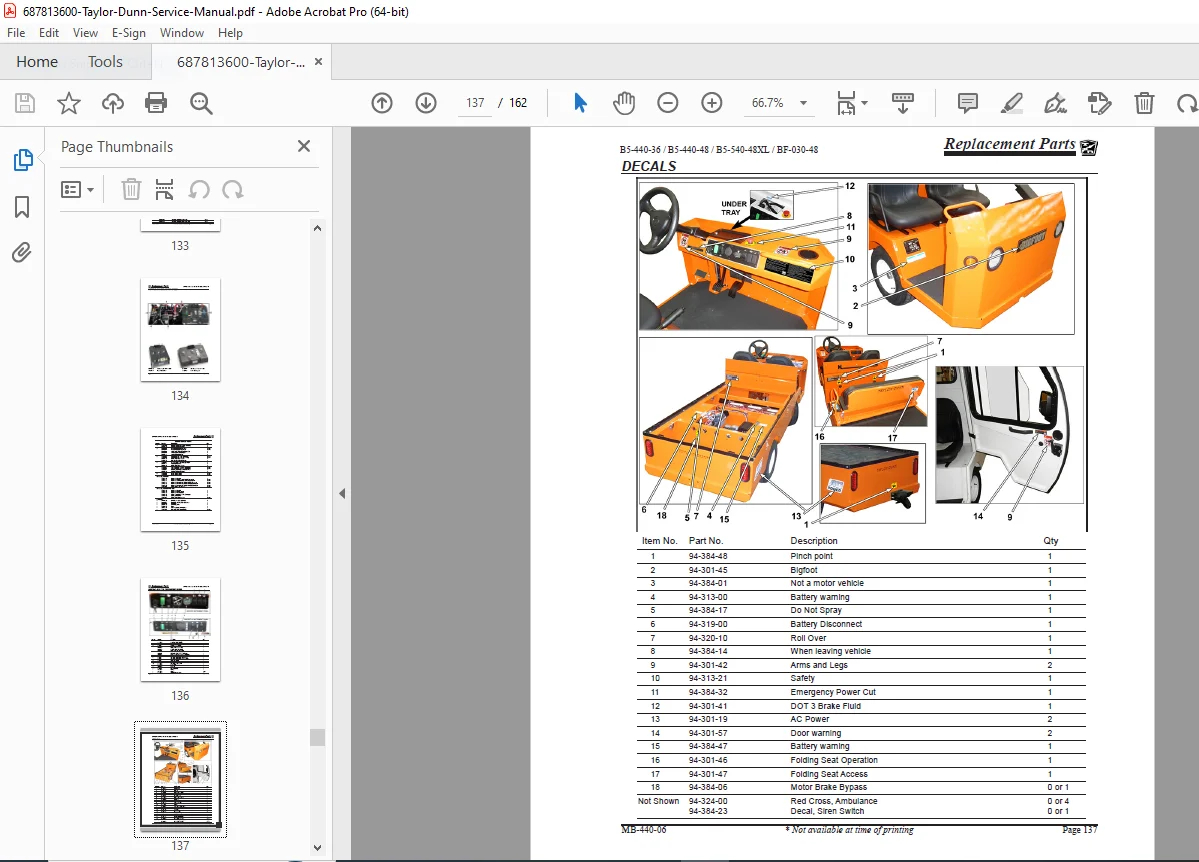
Task: Add the document to starred files
Action: (x=69, y=102)
